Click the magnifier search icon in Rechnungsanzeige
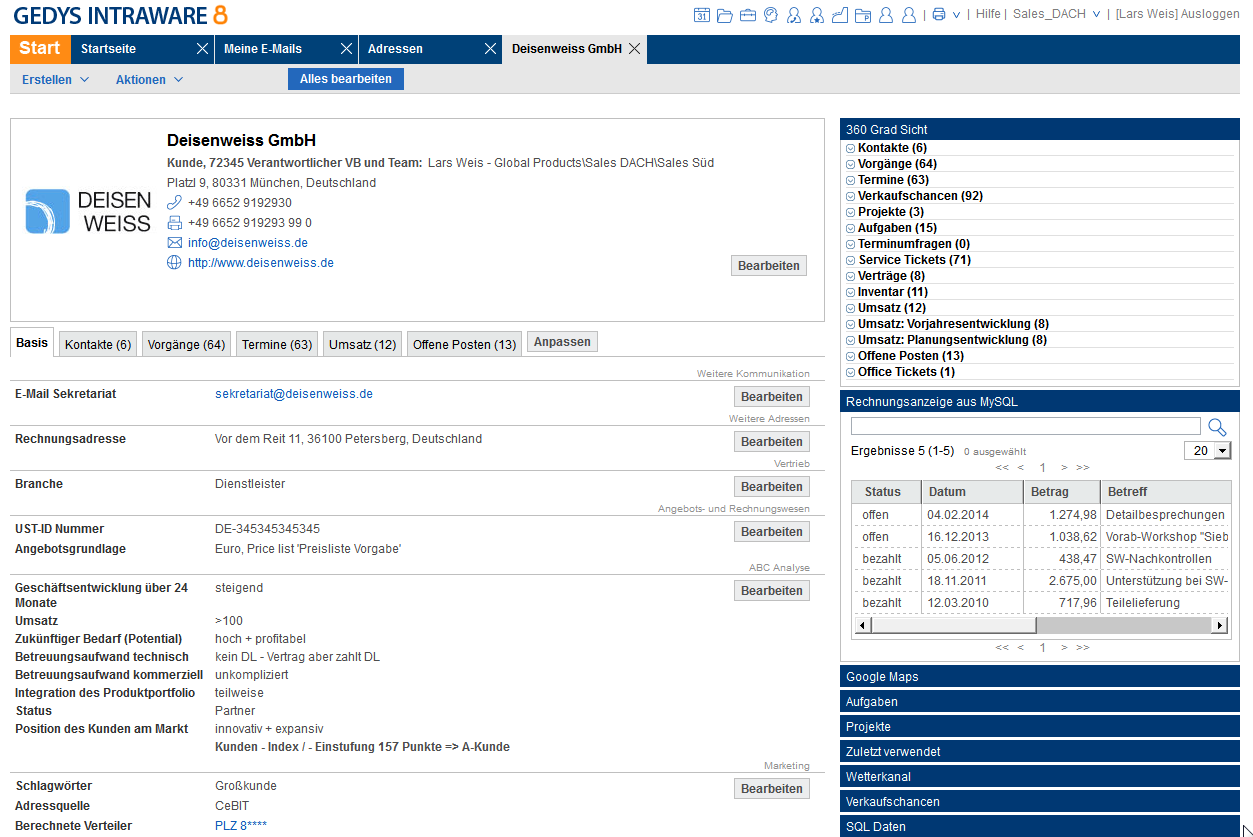The height and width of the screenshot is (837, 1253). pyautogui.click(x=1217, y=427)
